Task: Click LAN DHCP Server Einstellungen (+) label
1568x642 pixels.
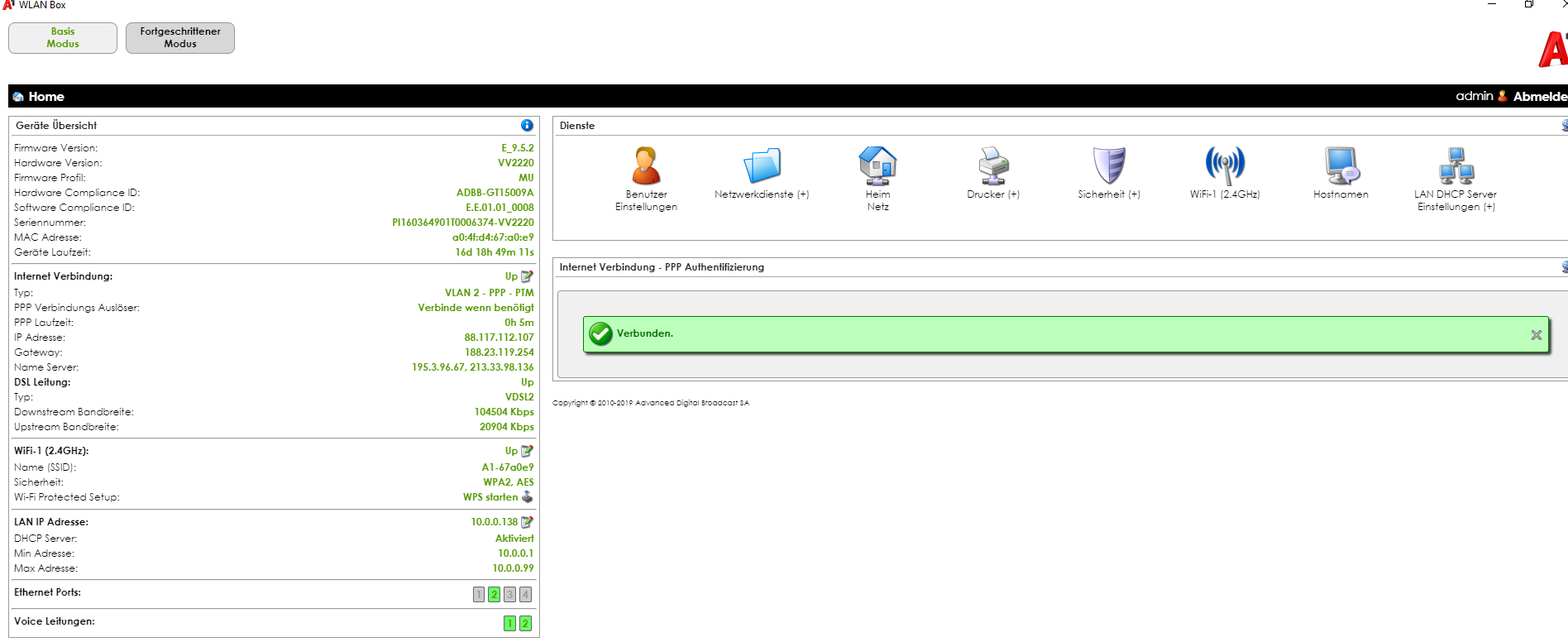Action: [1456, 201]
